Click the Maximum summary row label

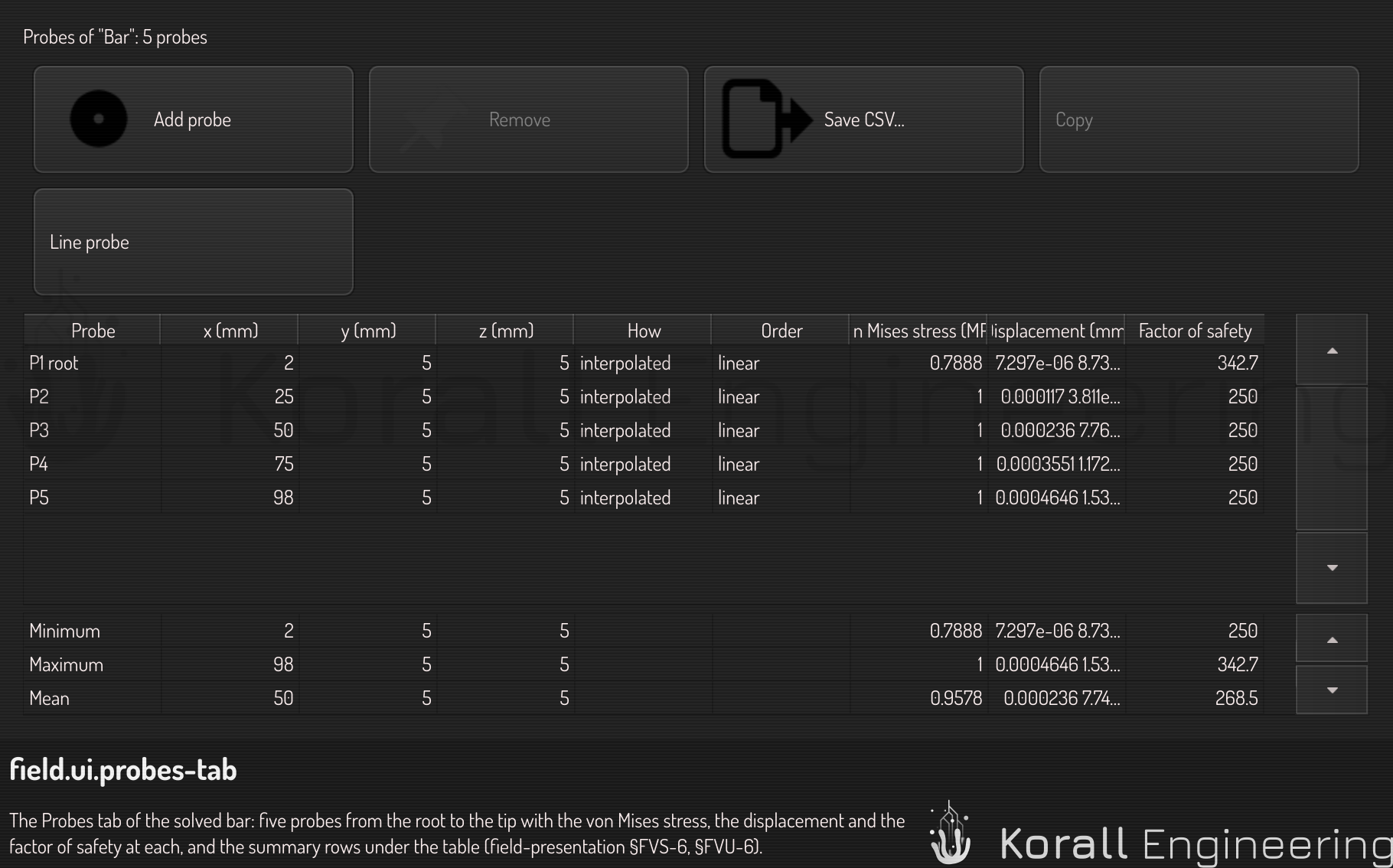click(x=93, y=664)
